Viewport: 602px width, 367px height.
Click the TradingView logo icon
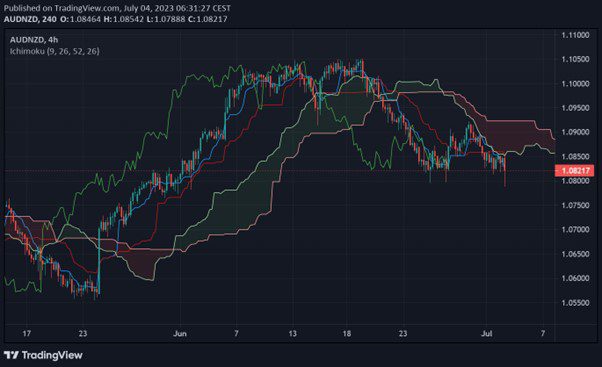[11, 355]
